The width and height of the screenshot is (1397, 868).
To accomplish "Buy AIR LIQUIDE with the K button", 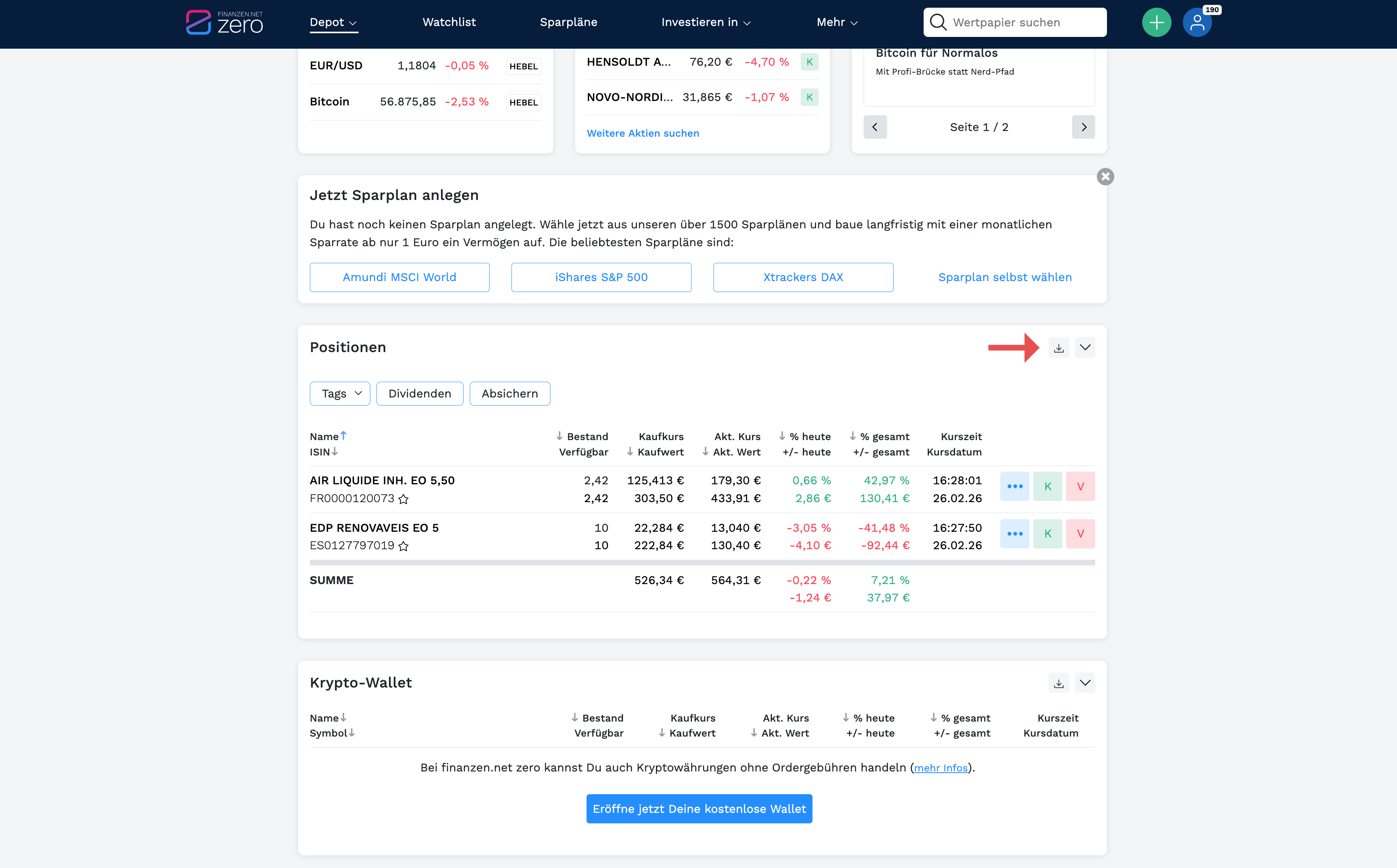I will pos(1047,486).
